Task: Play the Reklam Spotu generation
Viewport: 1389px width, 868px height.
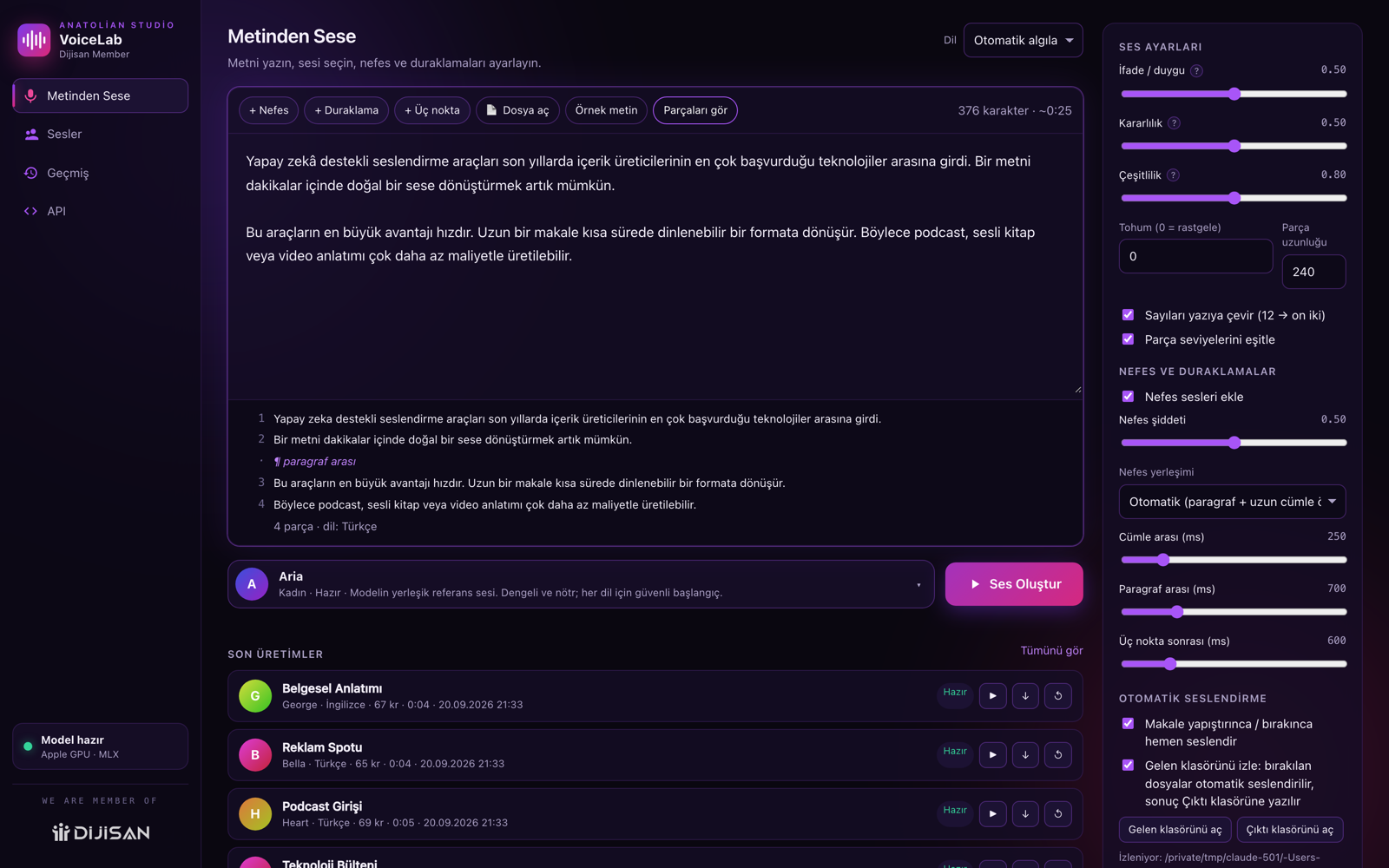Action: (x=992, y=755)
